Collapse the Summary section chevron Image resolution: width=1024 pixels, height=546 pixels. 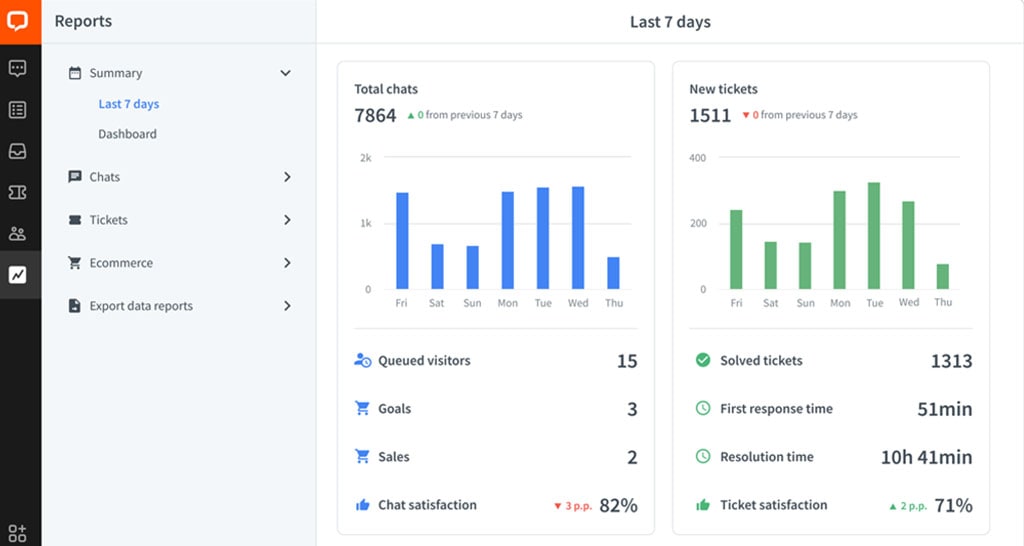click(x=285, y=73)
